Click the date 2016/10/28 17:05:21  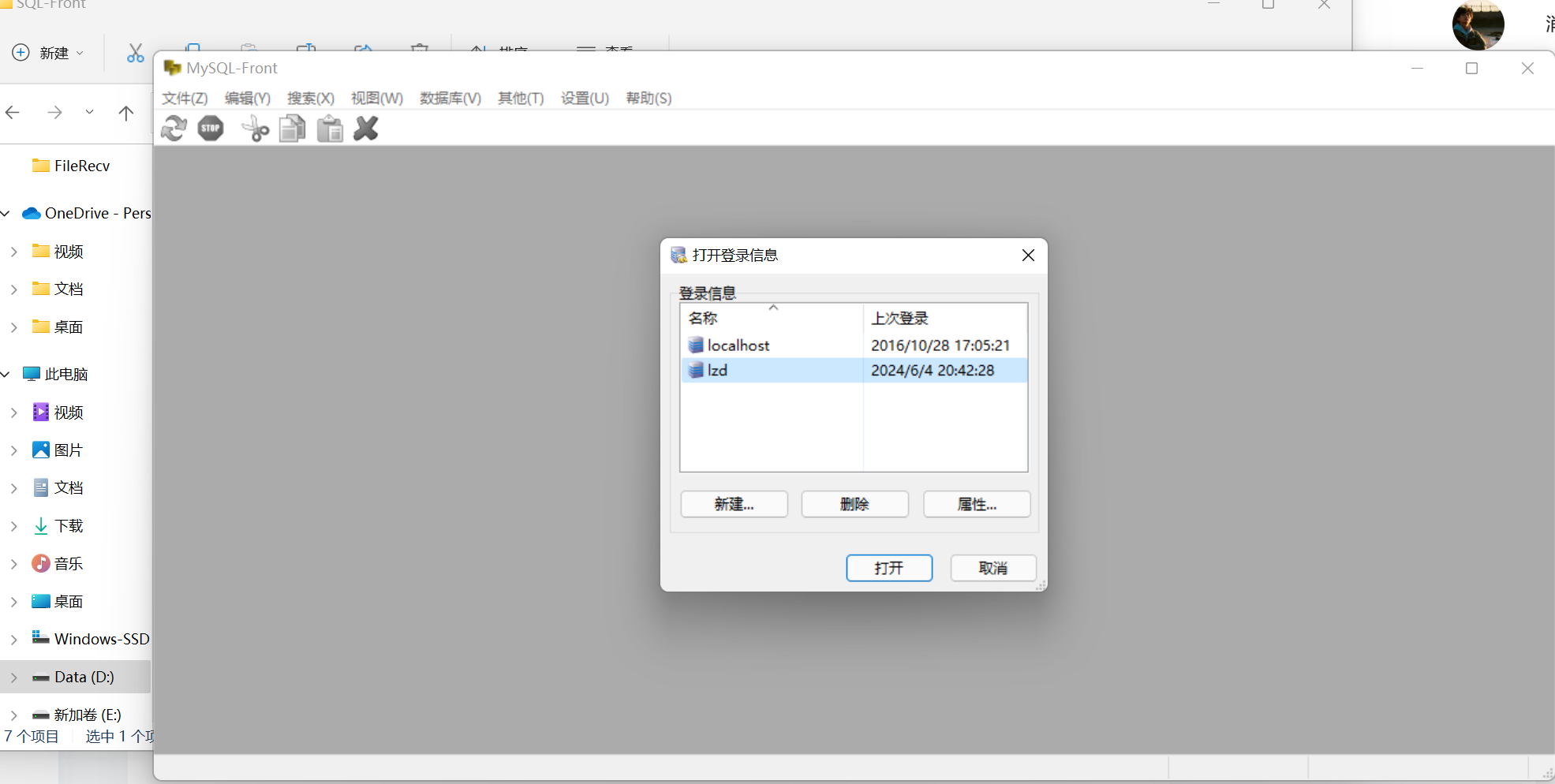pyautogui.click(x=940, y=345)
